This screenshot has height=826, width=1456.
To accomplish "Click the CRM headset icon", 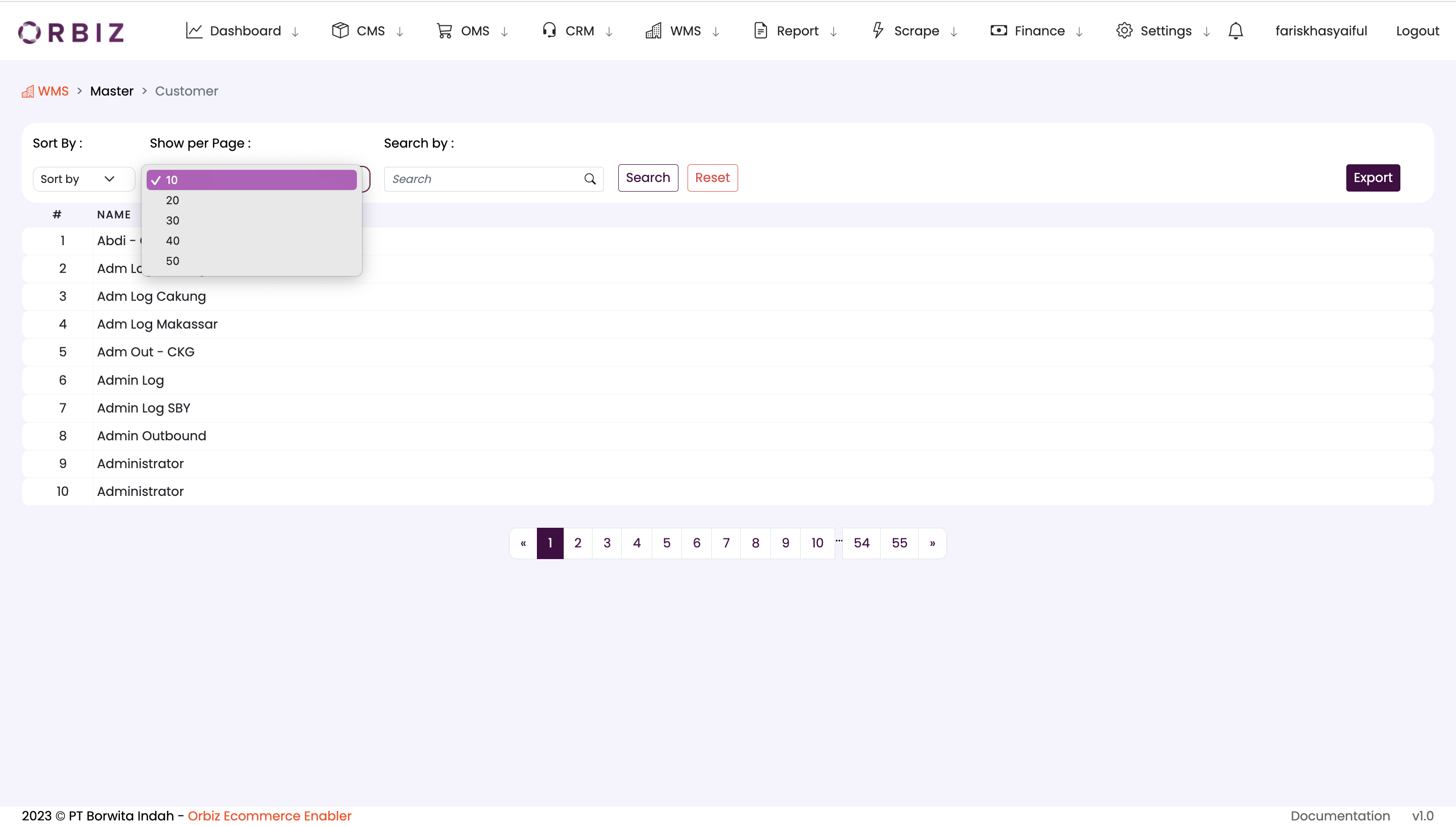I will click(549, 31).
